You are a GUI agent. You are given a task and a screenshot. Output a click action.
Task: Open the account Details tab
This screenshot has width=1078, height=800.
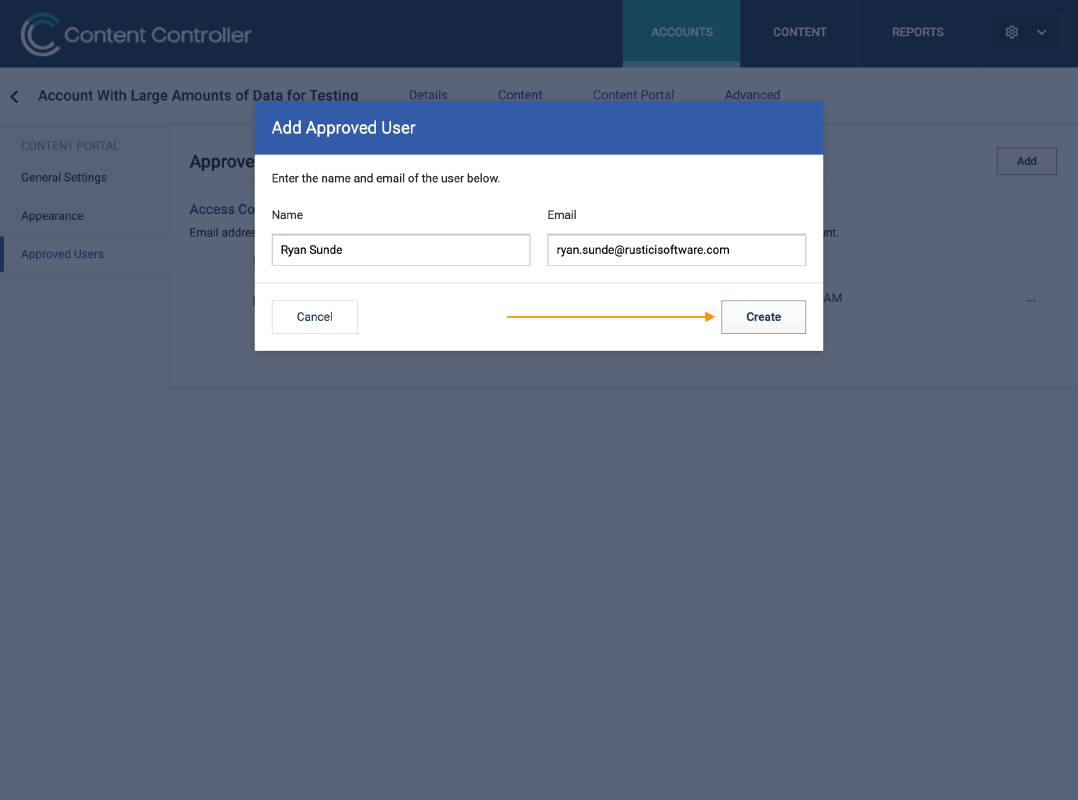coord(428,95)
